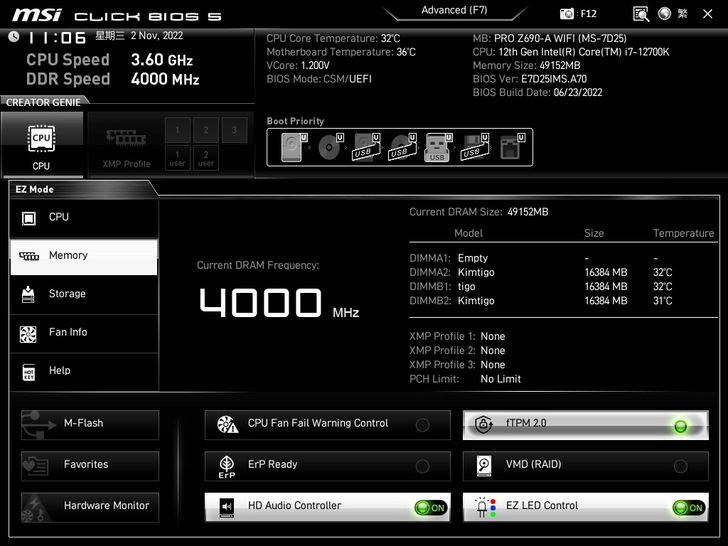Click the ErP leaf icon
This screenshot has width=728, height=546.
pos(227,467)
